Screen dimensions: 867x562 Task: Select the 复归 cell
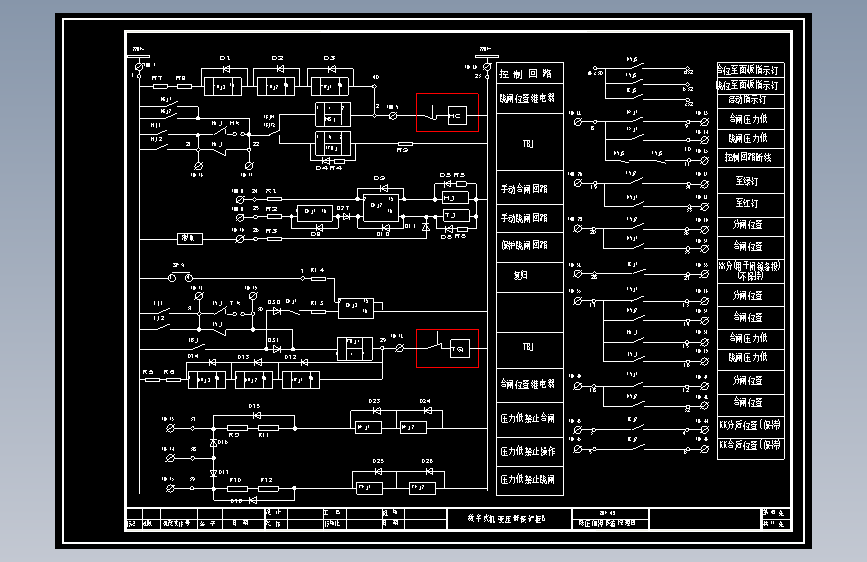click(x=530, y=277)
